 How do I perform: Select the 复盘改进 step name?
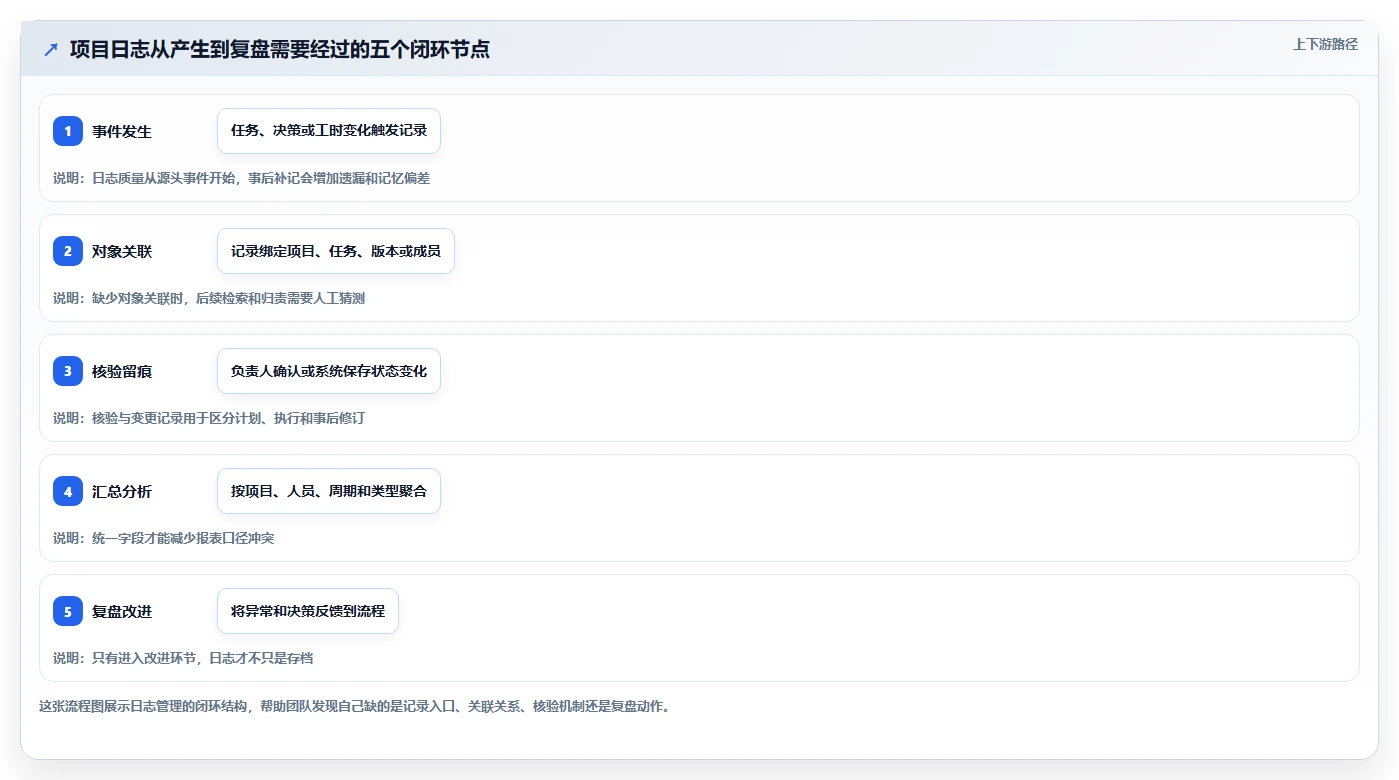[x=122, y=611]
